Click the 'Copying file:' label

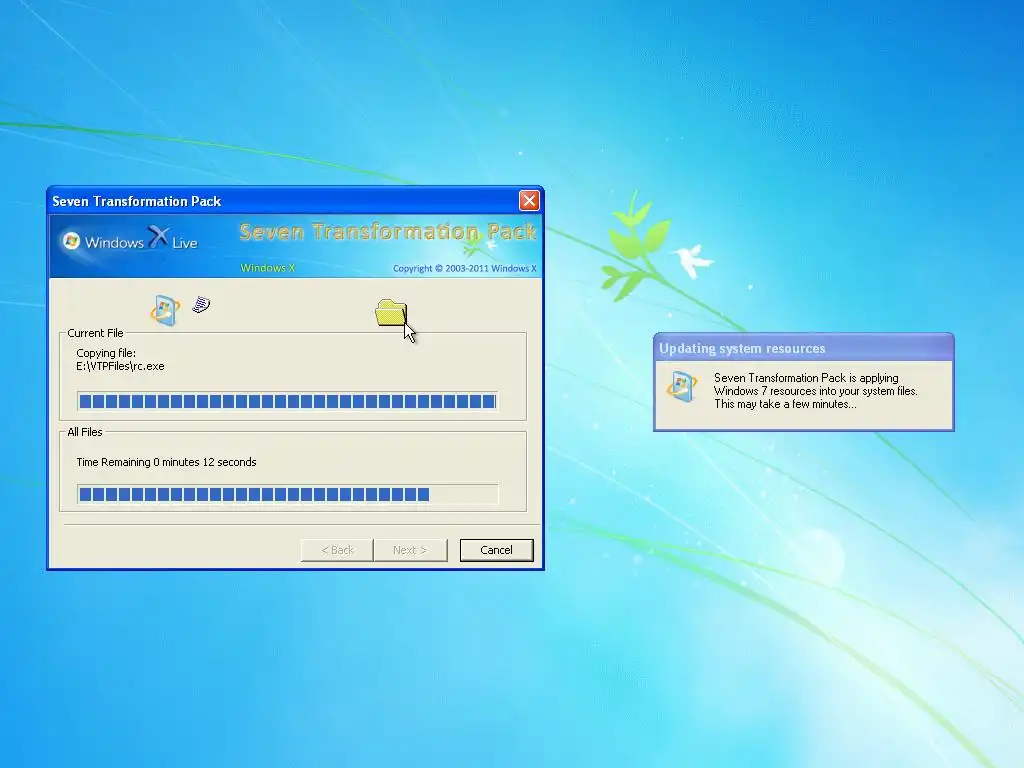click(x=106, y=353)
